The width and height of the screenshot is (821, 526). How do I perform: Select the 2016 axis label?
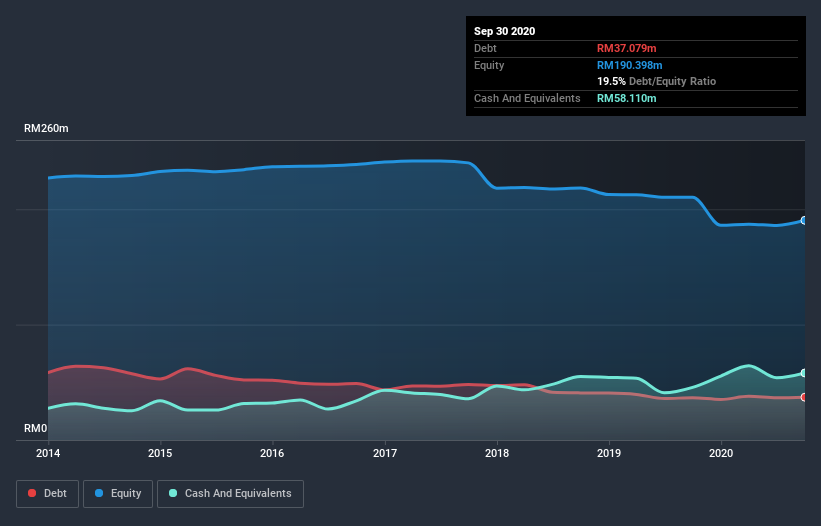(272, 453)
